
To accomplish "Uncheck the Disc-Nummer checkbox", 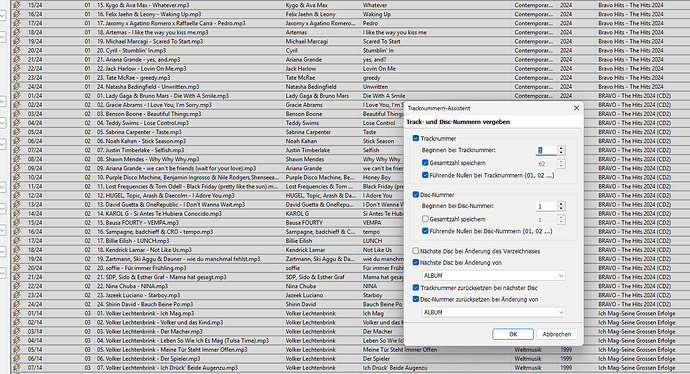I will 416,194.
